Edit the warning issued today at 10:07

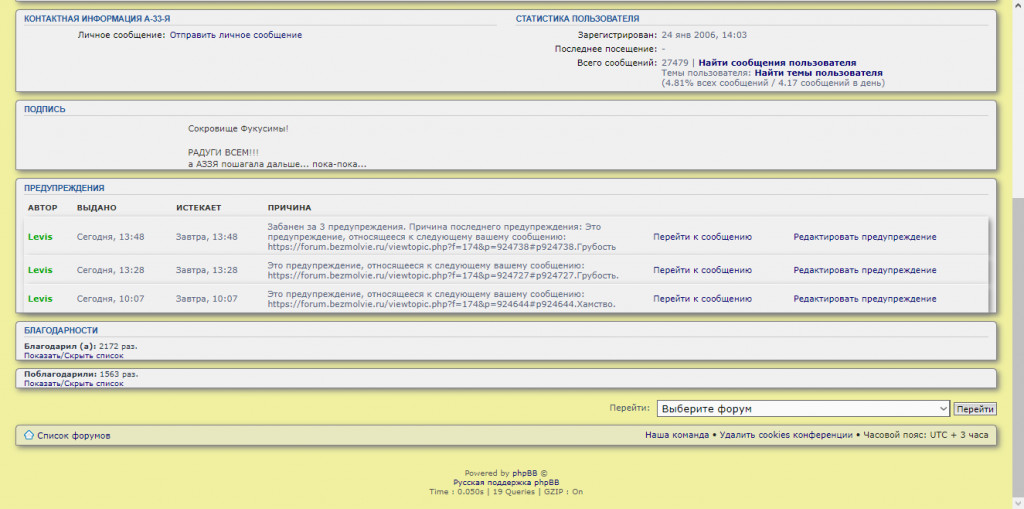click(x=865, y=299)
